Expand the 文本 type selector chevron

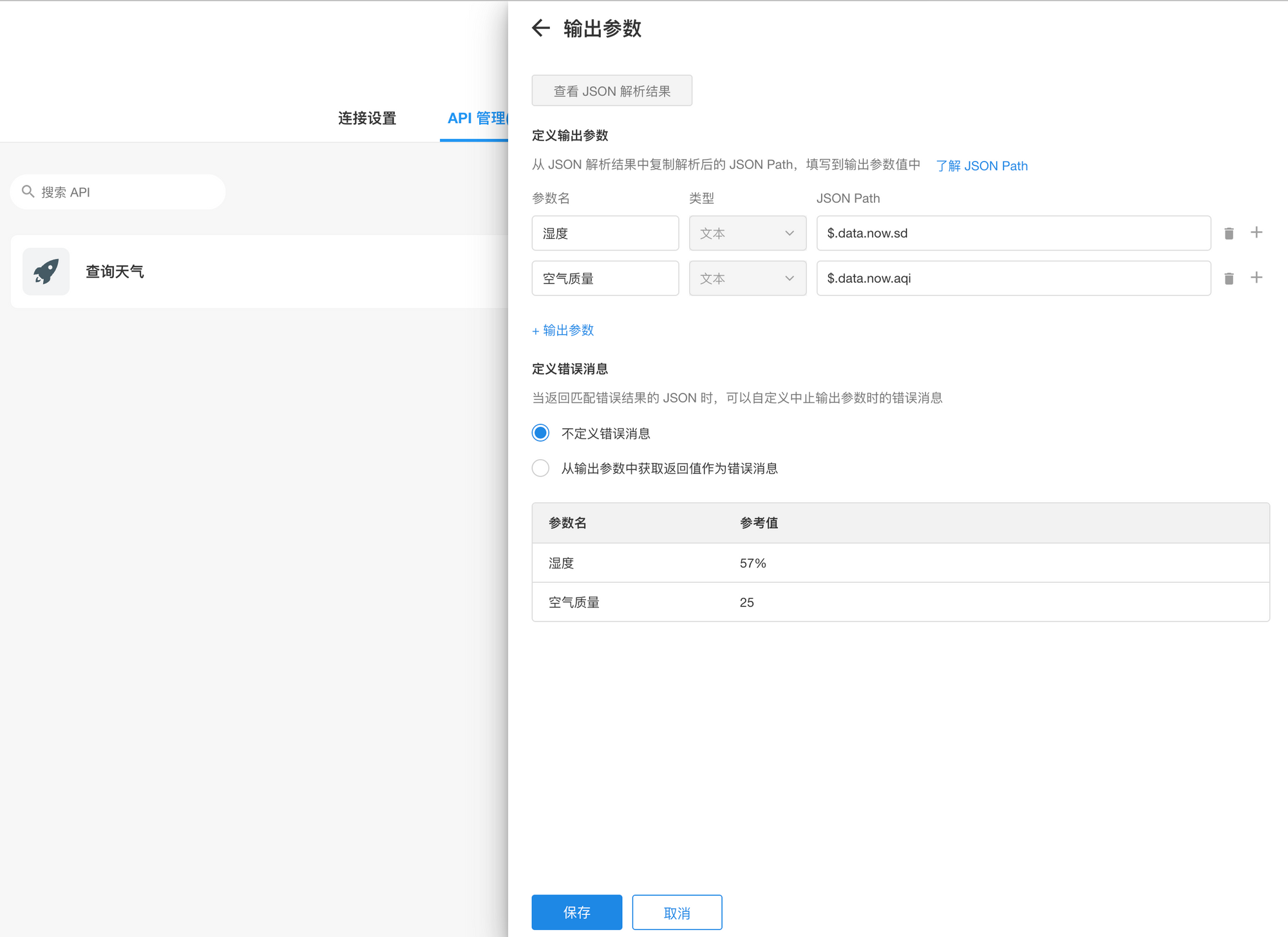click(790, 233)
